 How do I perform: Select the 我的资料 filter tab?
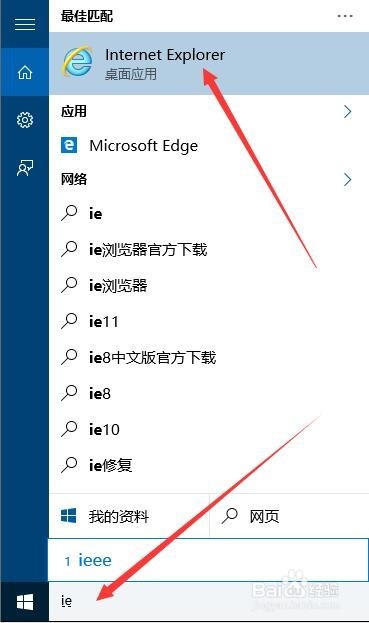point(129,516)
